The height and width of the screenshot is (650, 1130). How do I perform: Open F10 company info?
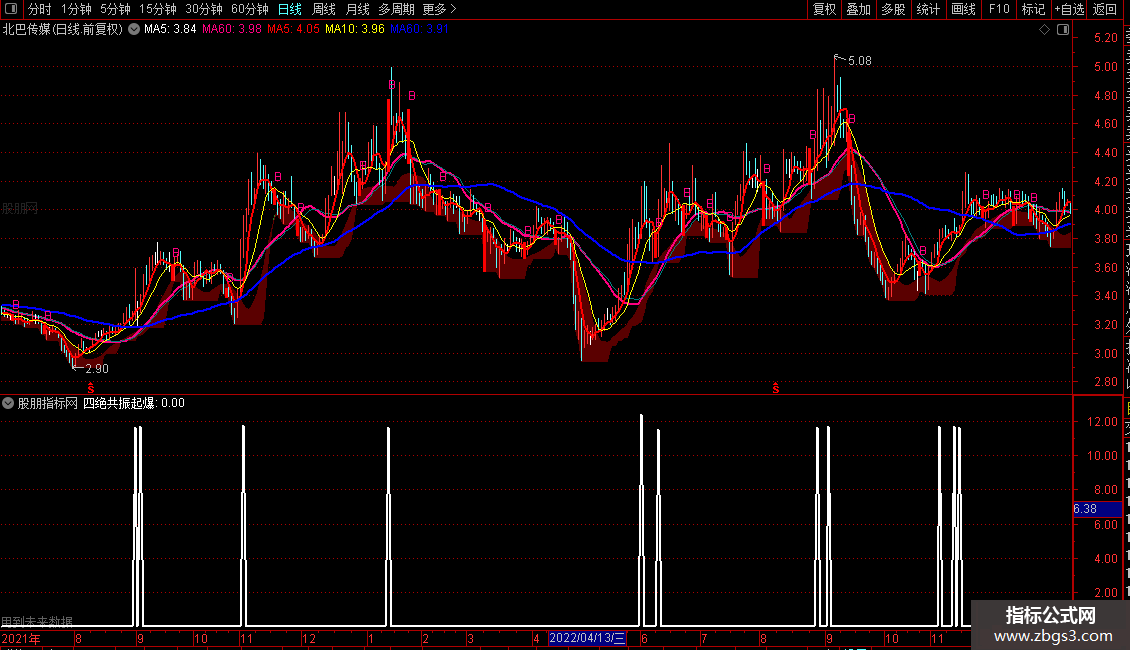tap(998, 9)
